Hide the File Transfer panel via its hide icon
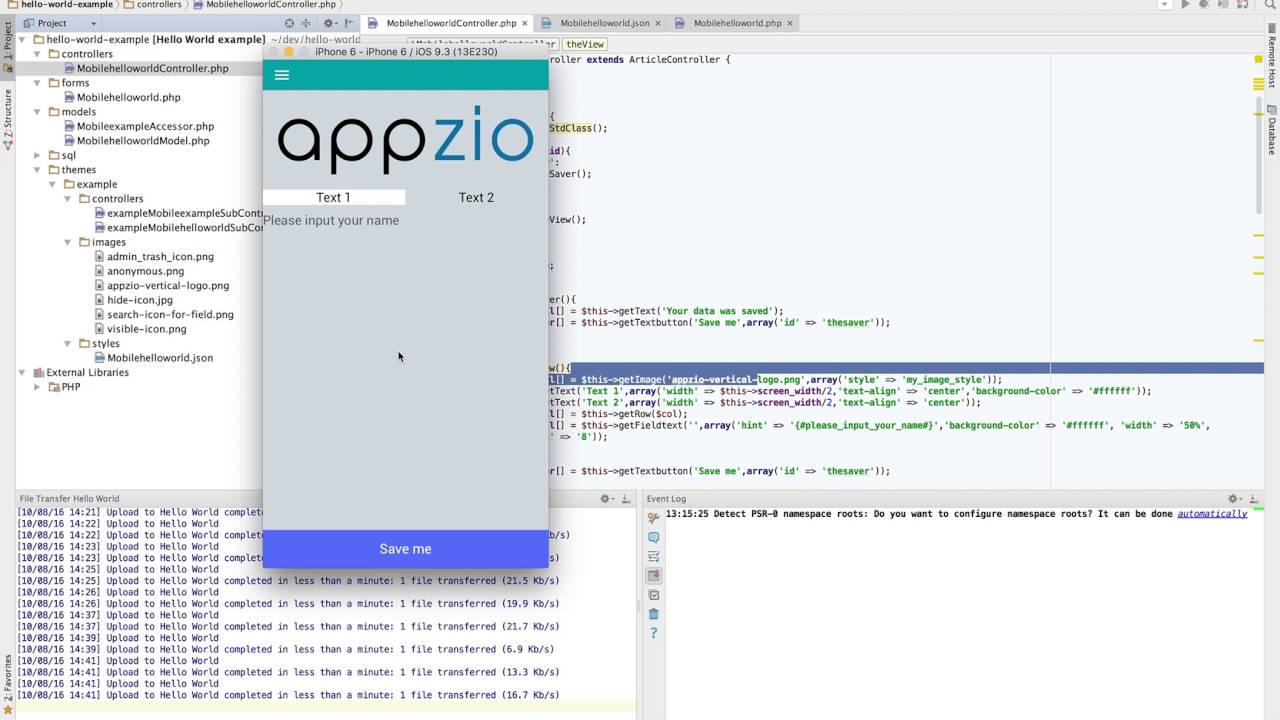Image resolution: width=1280 pixels, height=720 pixels. coord(626,498)
